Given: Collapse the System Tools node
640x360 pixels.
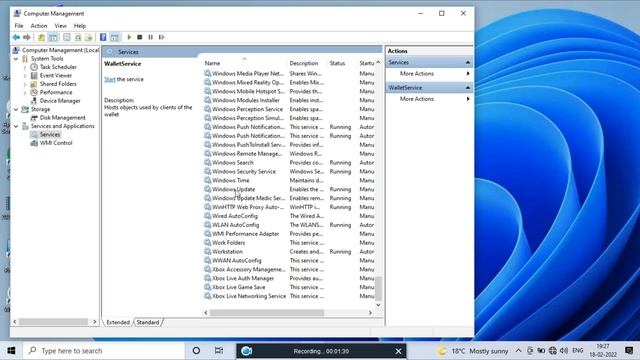Looking at the screenshot, I should [16, 59].
